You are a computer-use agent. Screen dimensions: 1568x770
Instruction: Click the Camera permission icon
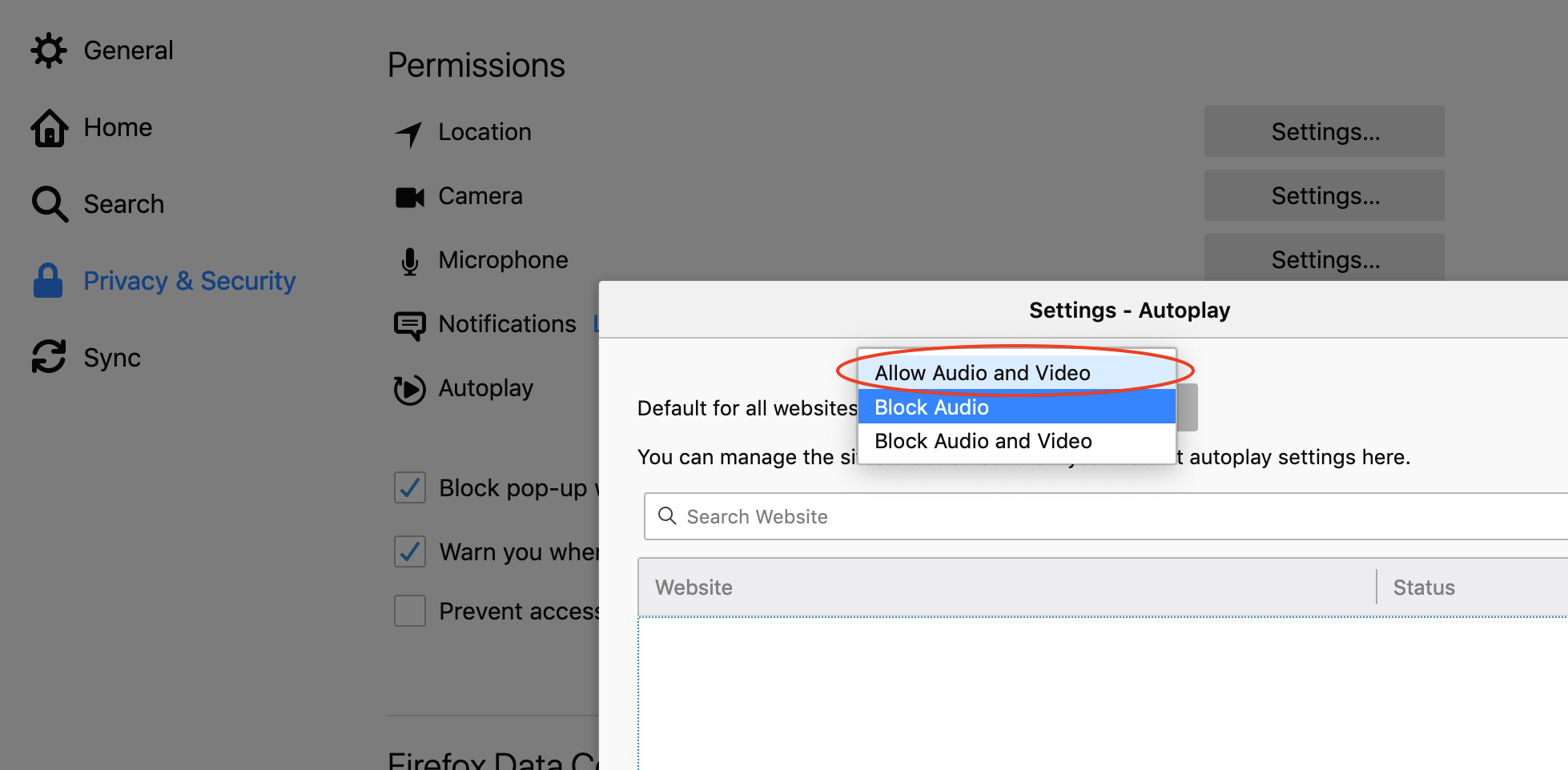point(410,197)
